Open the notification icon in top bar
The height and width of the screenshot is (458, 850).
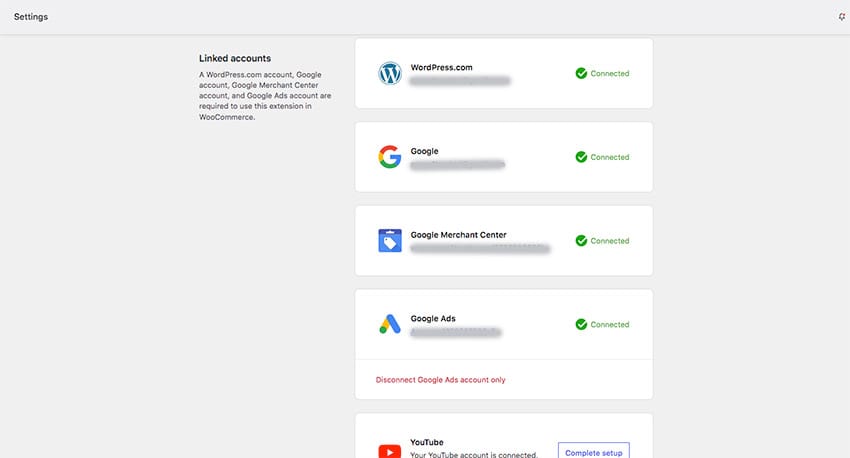coord(841,17)
